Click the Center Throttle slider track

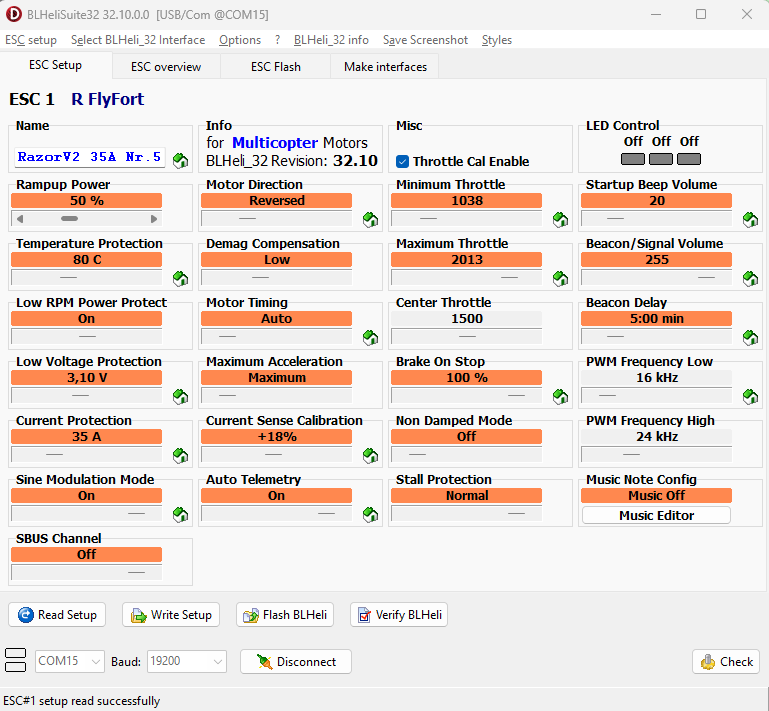point(466,336)
